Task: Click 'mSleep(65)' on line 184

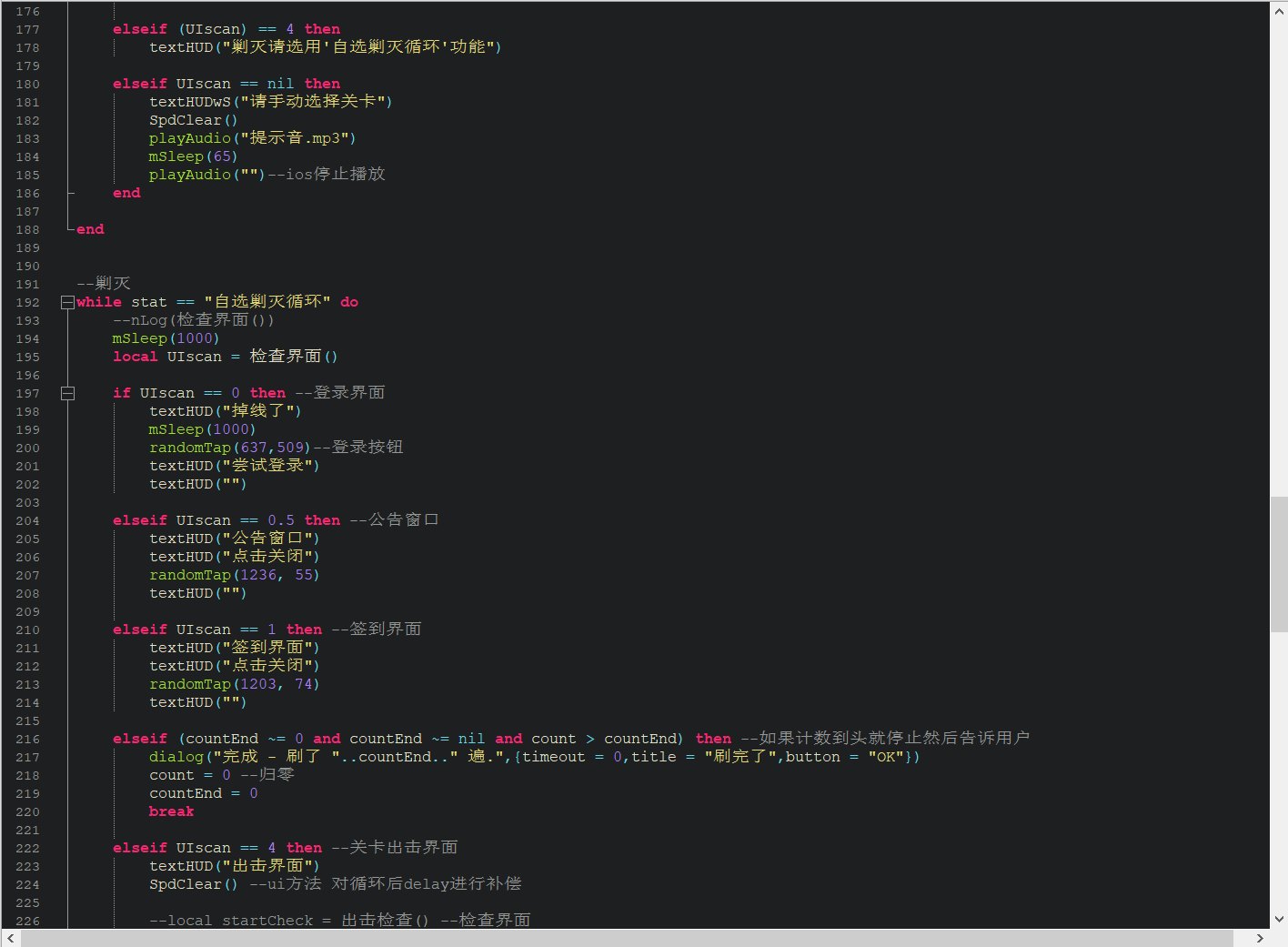Action: pyautogui.click(x=193, y=156)
